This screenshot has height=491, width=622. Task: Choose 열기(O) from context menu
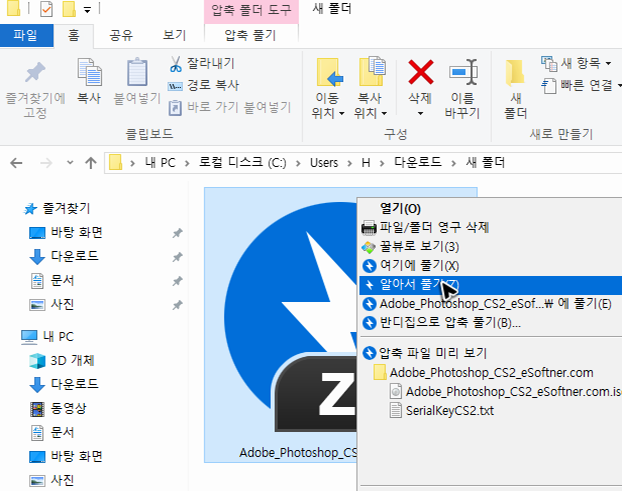tap(490, 208)
